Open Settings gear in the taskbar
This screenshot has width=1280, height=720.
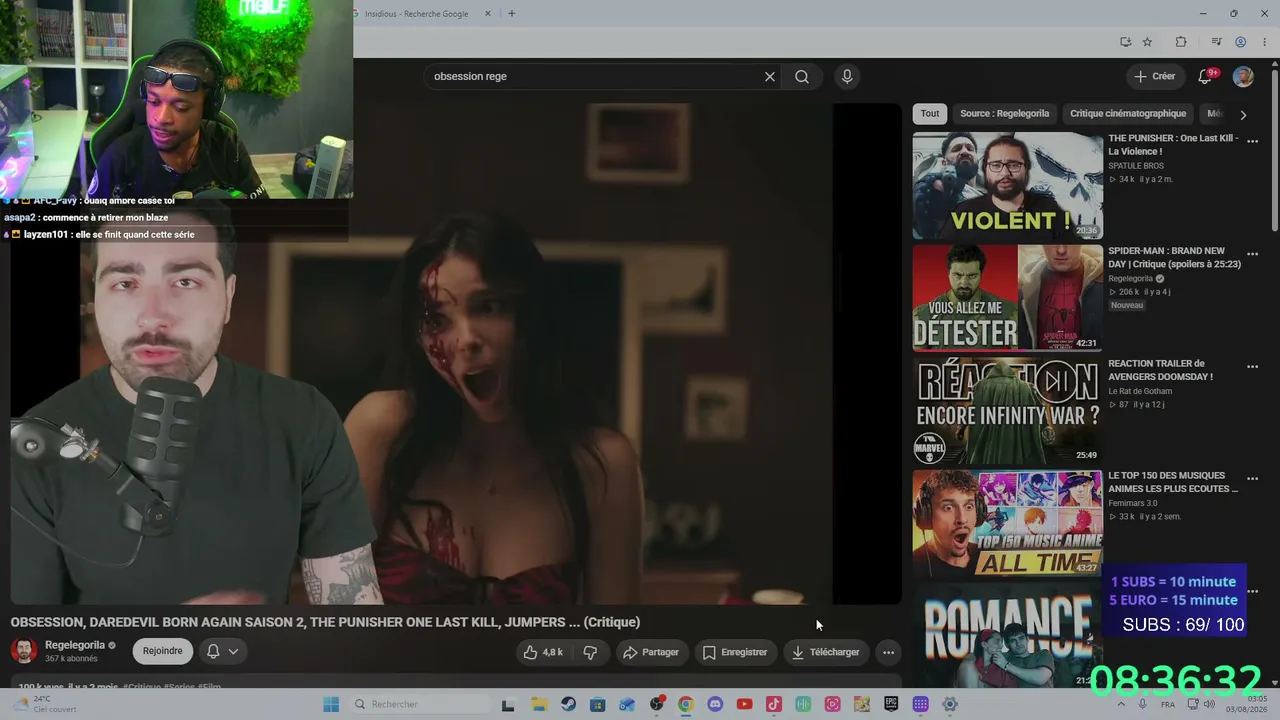click(x=950, y=704)
